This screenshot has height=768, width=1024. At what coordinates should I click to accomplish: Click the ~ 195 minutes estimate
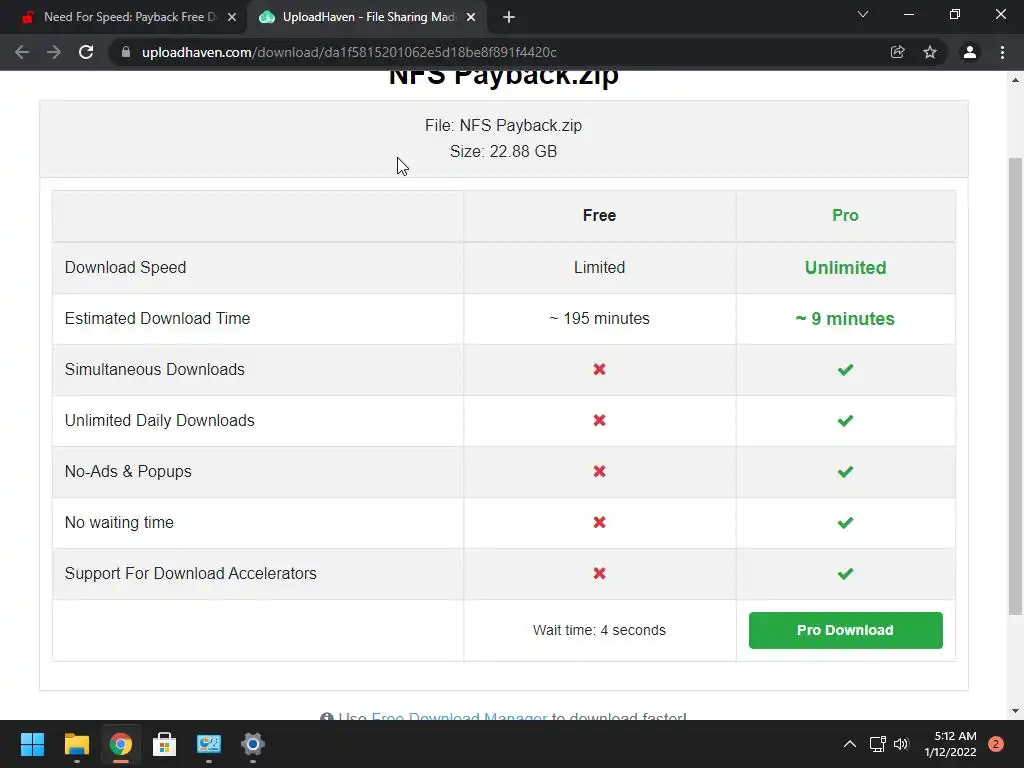pos(600,319)
